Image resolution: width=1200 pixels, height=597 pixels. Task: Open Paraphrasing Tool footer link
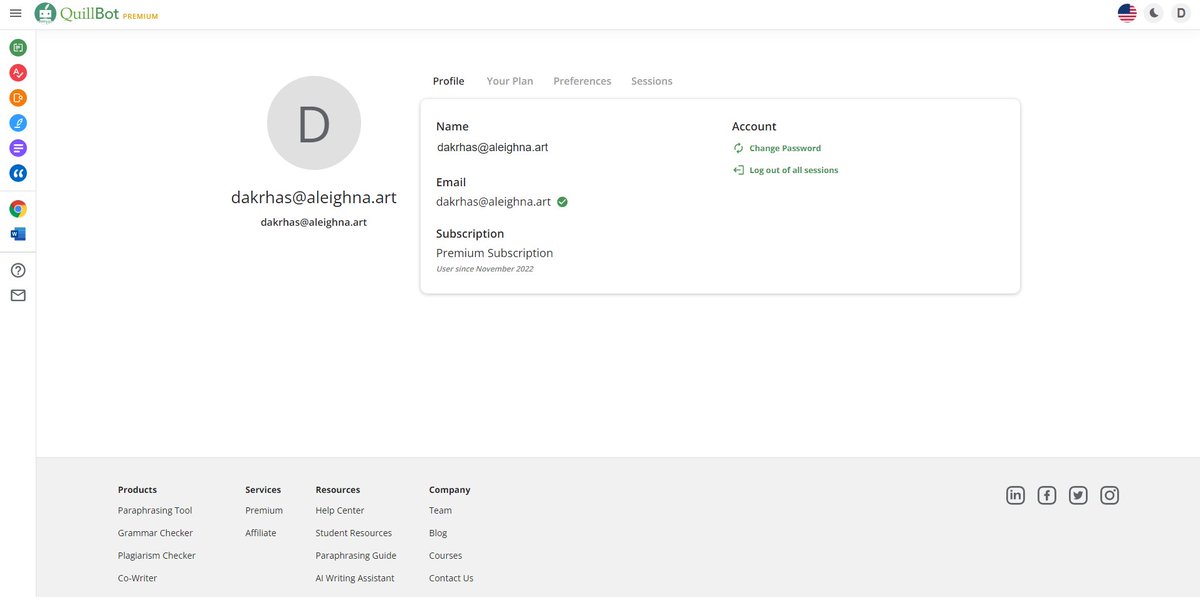point(155,510)
